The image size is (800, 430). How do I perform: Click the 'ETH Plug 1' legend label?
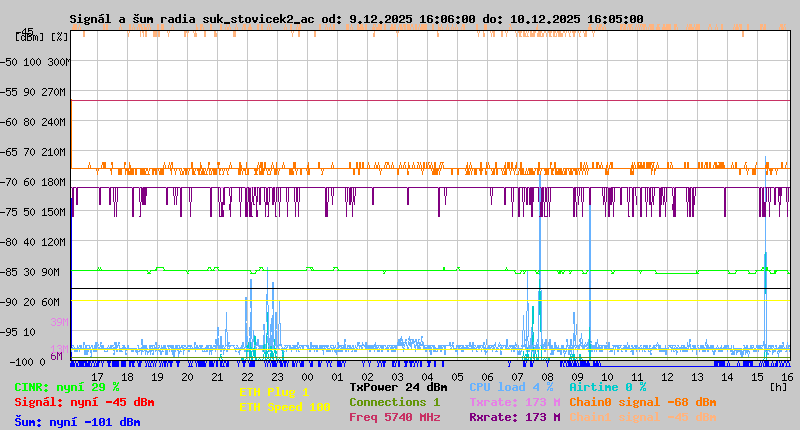274,393
